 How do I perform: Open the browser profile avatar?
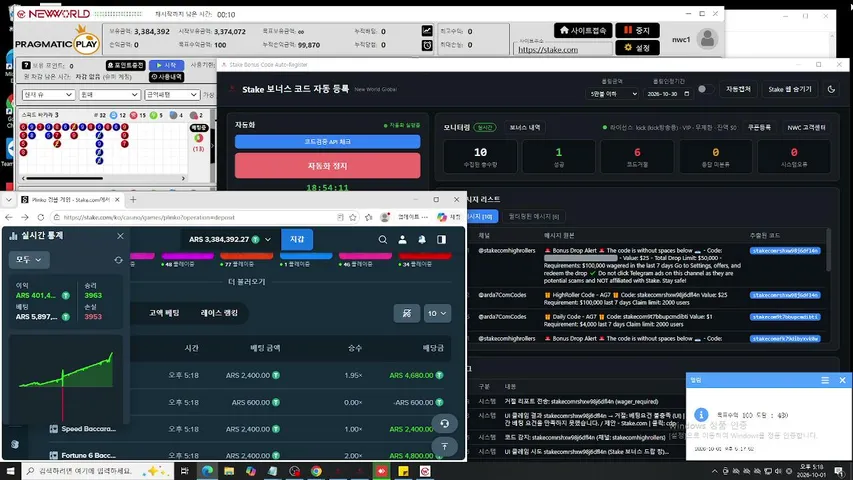(x=385, y=217)
